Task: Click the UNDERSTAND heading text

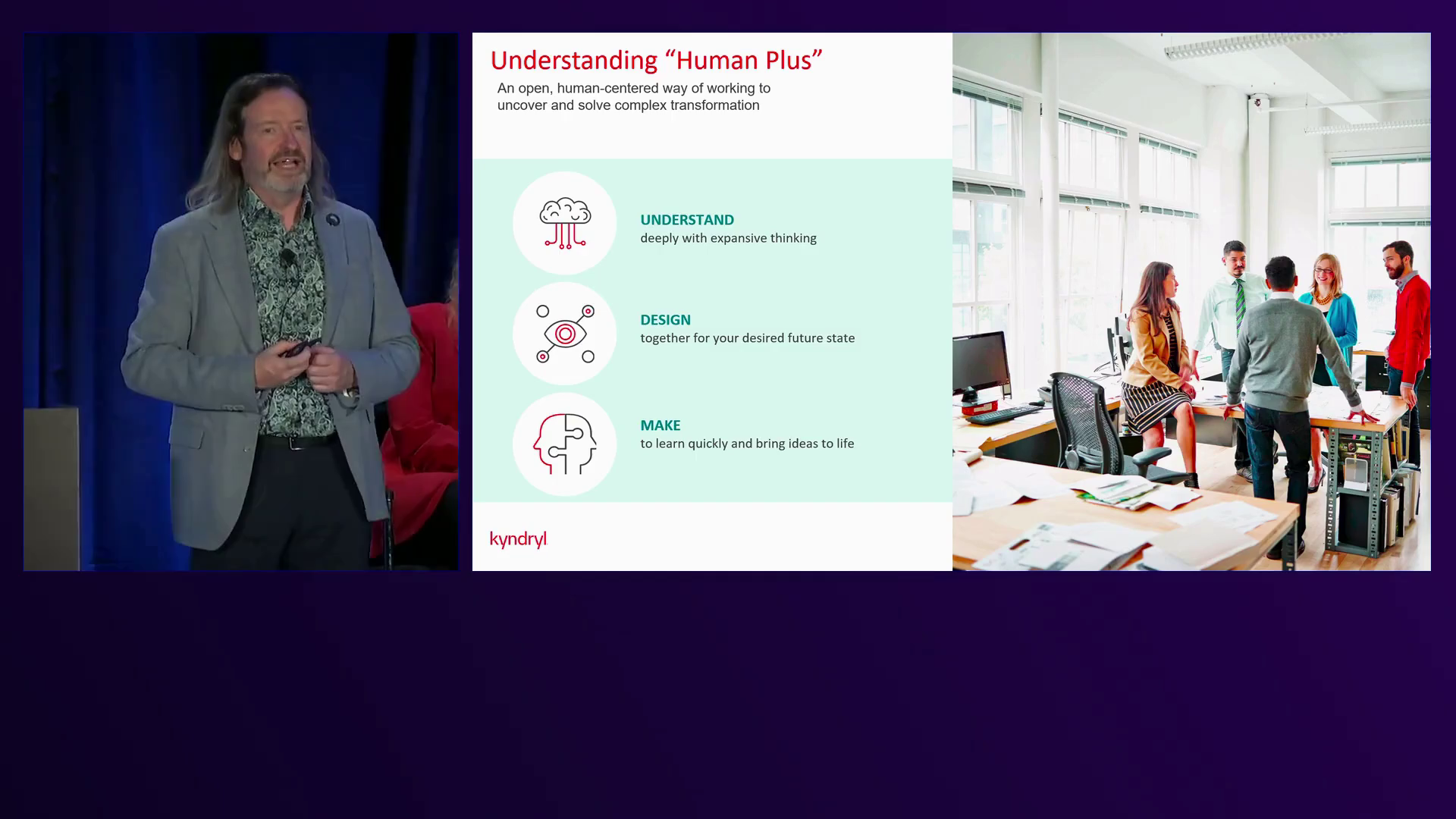Action: [686, 220]
